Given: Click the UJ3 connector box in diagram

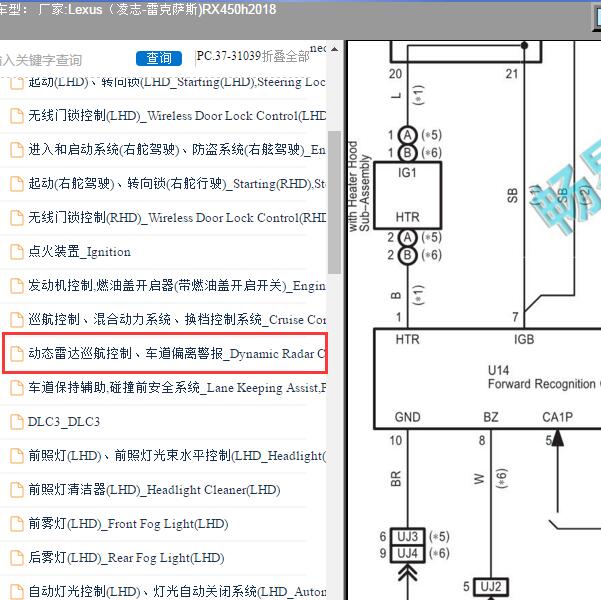Looking at the screenshot, I should (x=407, y=536).
